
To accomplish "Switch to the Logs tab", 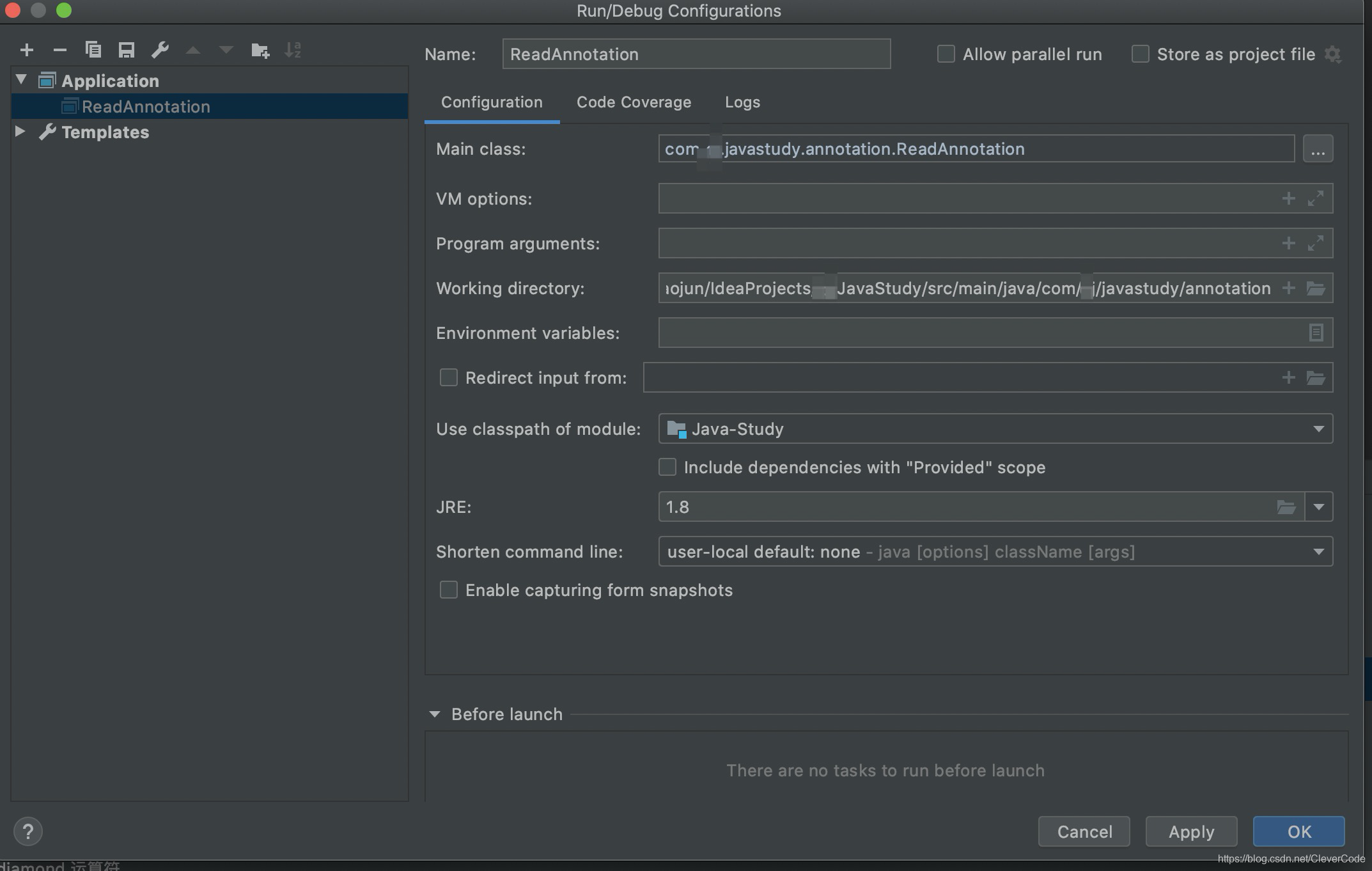I will tap(742, 102).
